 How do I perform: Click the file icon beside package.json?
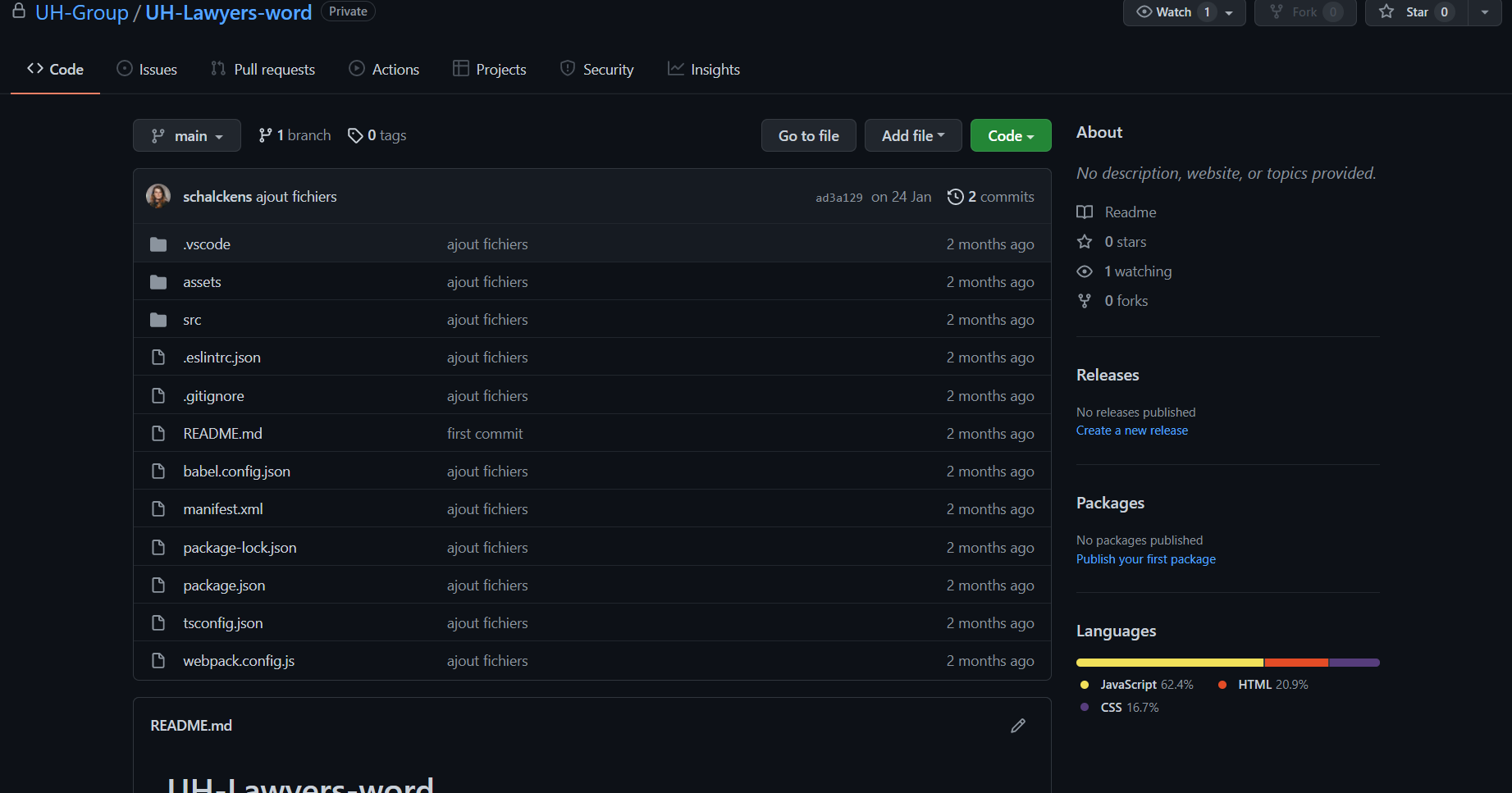(158, 586)
